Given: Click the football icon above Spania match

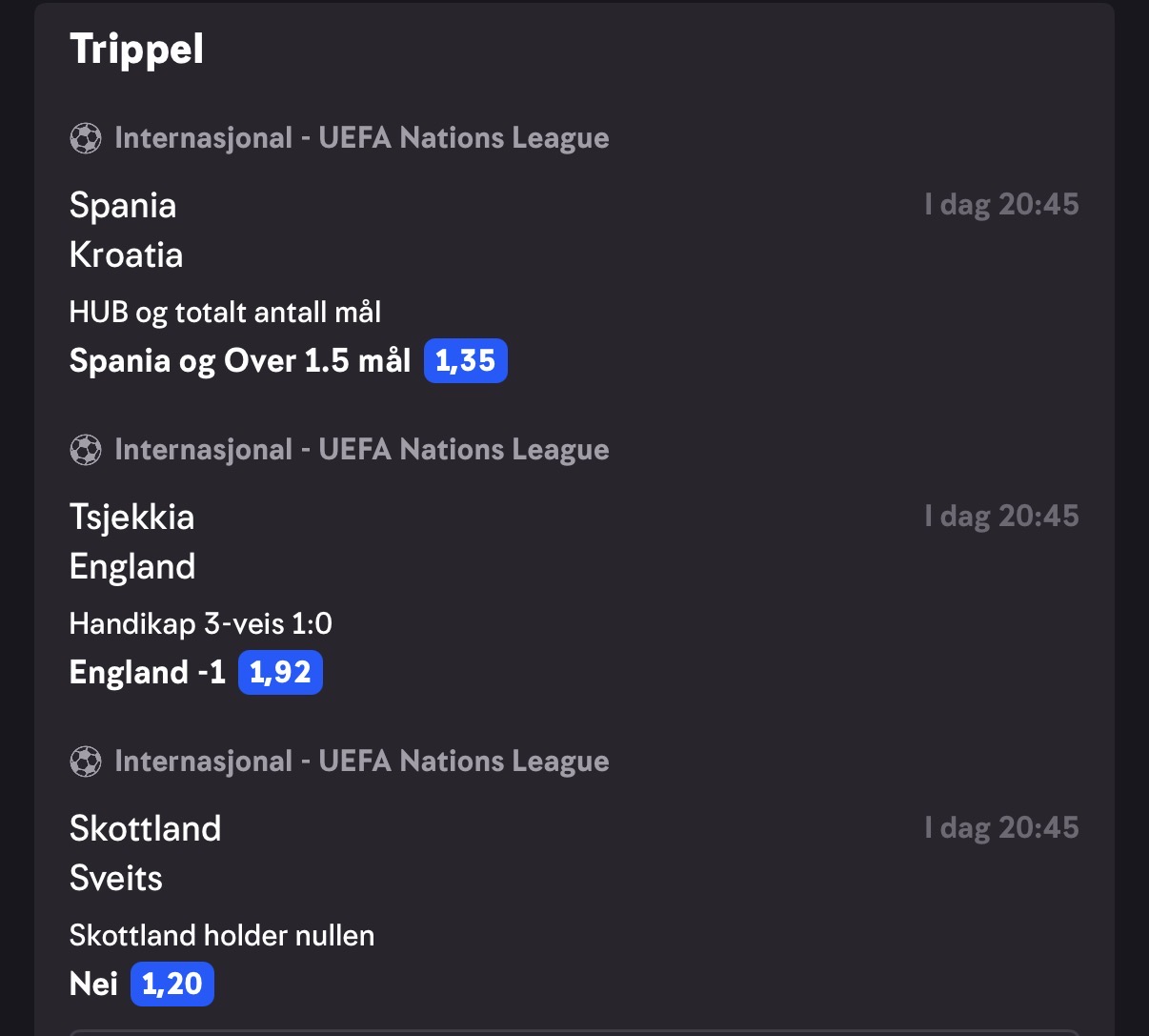Looking at the screenshot, I should coord(86,139).
